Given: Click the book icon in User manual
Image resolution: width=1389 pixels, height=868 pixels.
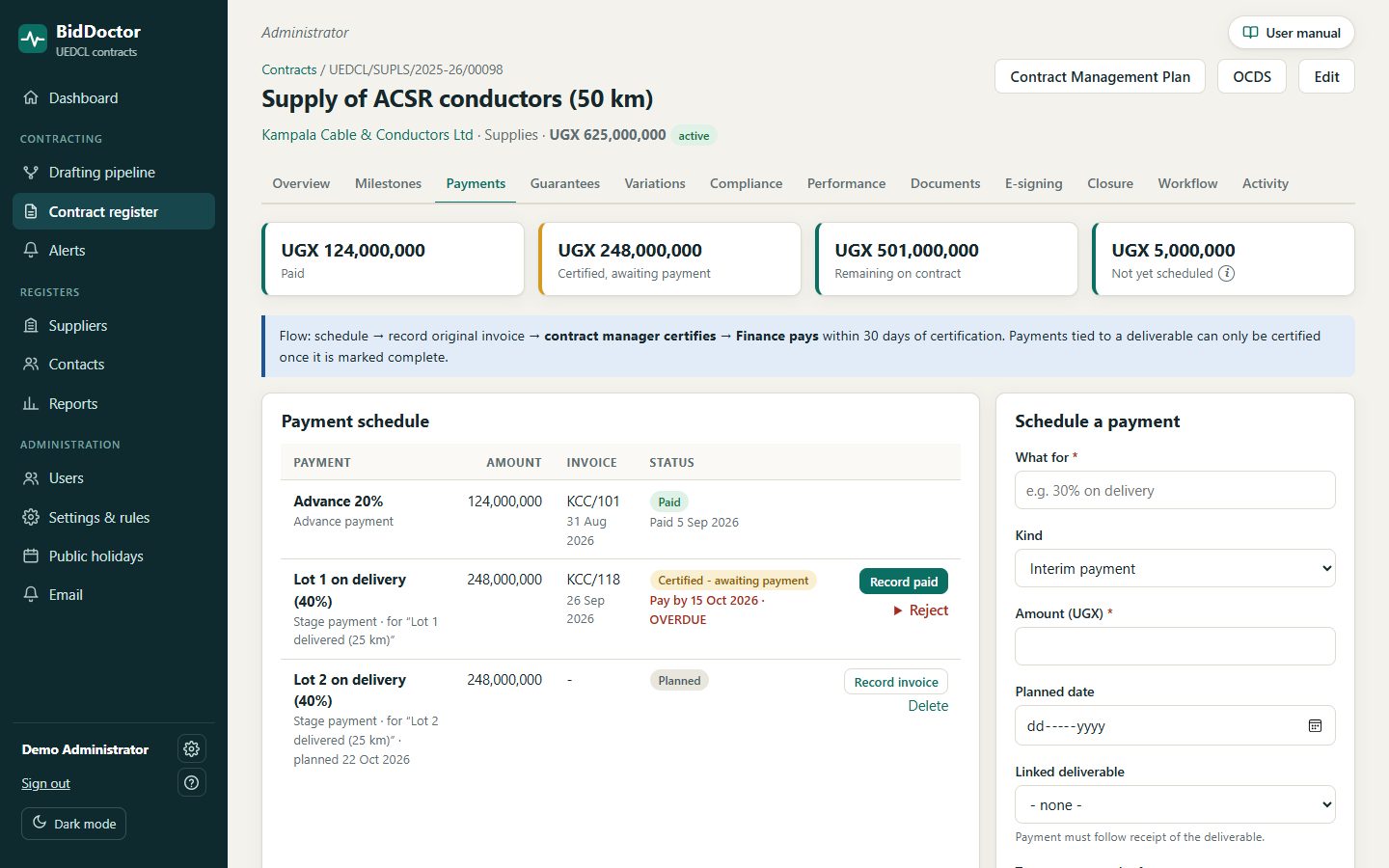Looking at the screenshot, I should (1250, 32).
